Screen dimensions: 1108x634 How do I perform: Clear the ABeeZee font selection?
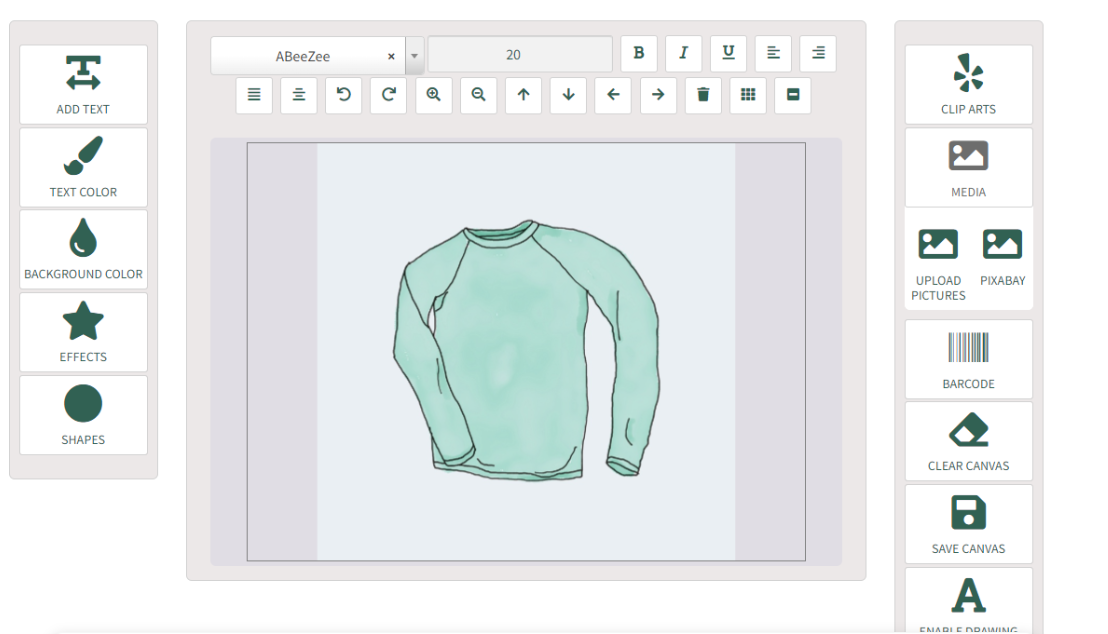391,57
